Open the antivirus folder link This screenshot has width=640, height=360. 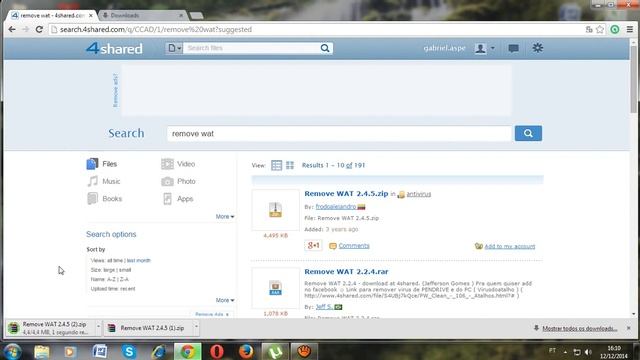click(x=418, y=194)
